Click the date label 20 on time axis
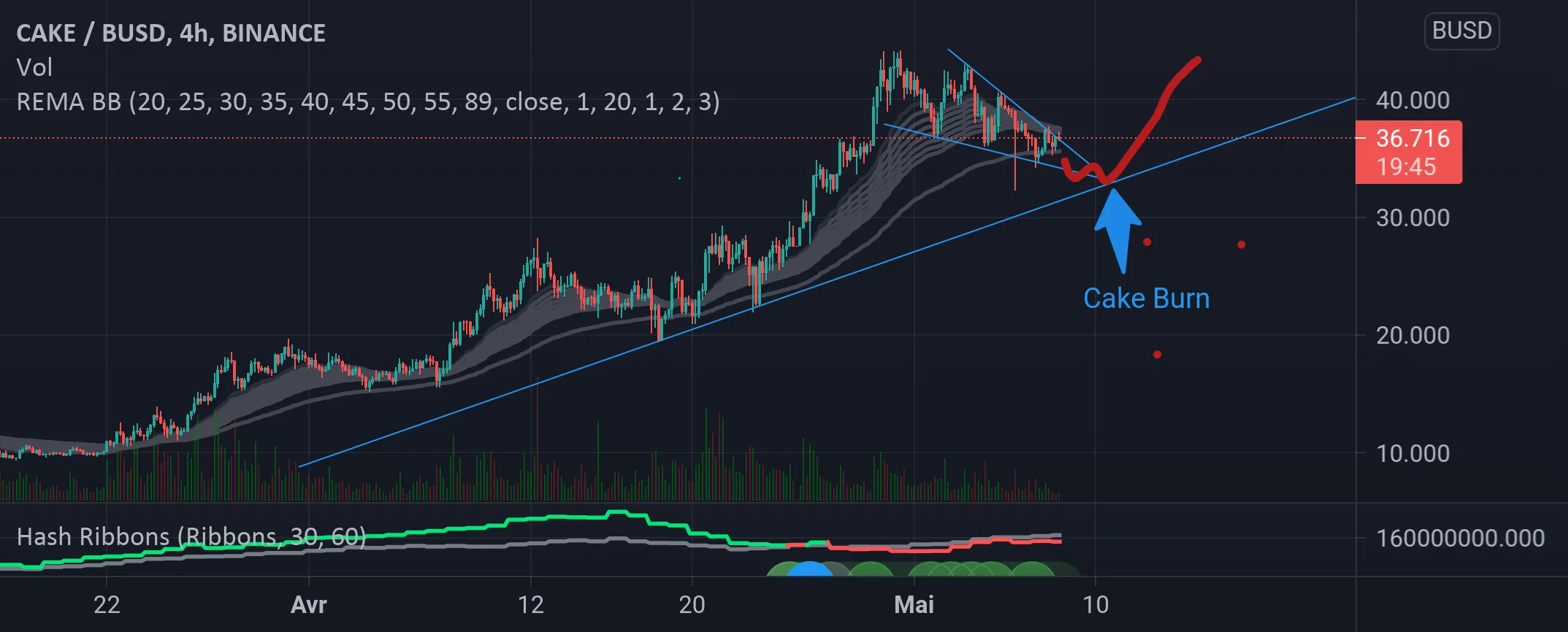 click(692, 605)
